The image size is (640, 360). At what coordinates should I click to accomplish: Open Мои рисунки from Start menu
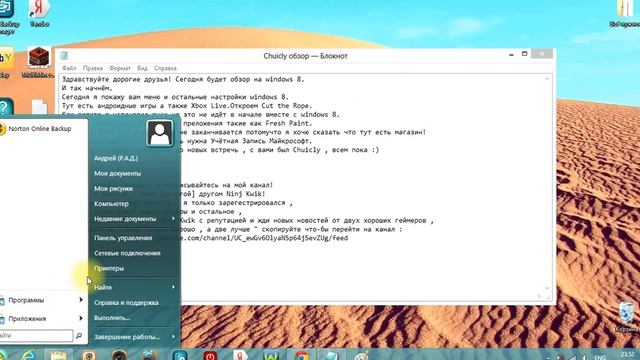(113, 189)
